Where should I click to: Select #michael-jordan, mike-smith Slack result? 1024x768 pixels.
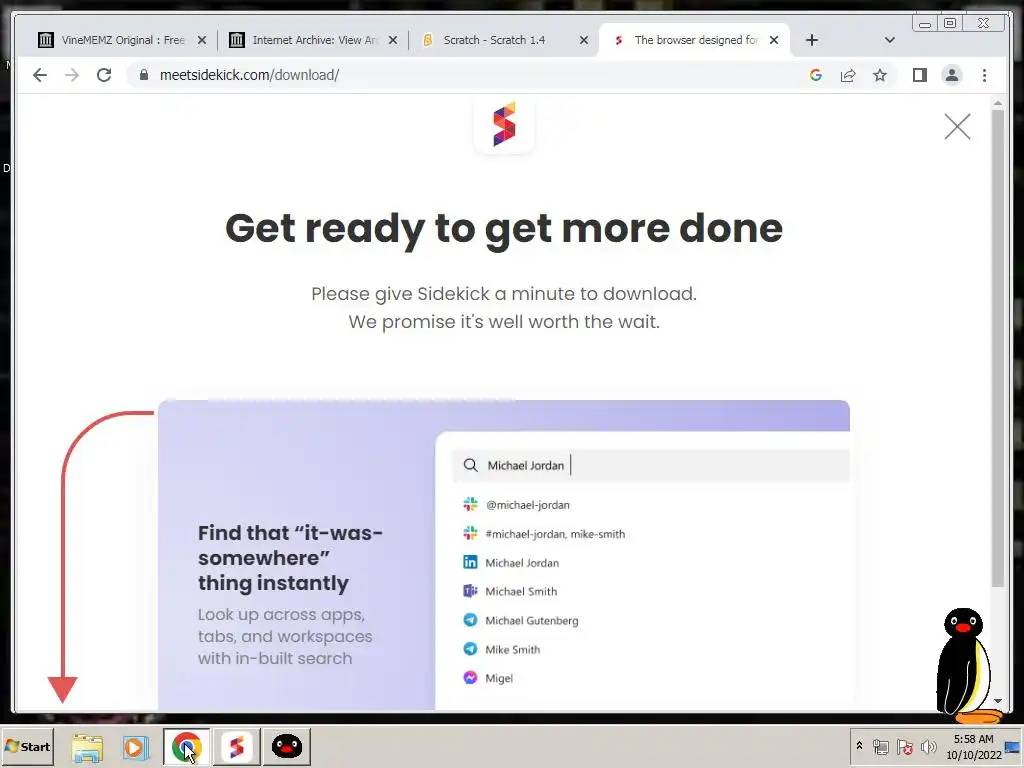(545, 534)
